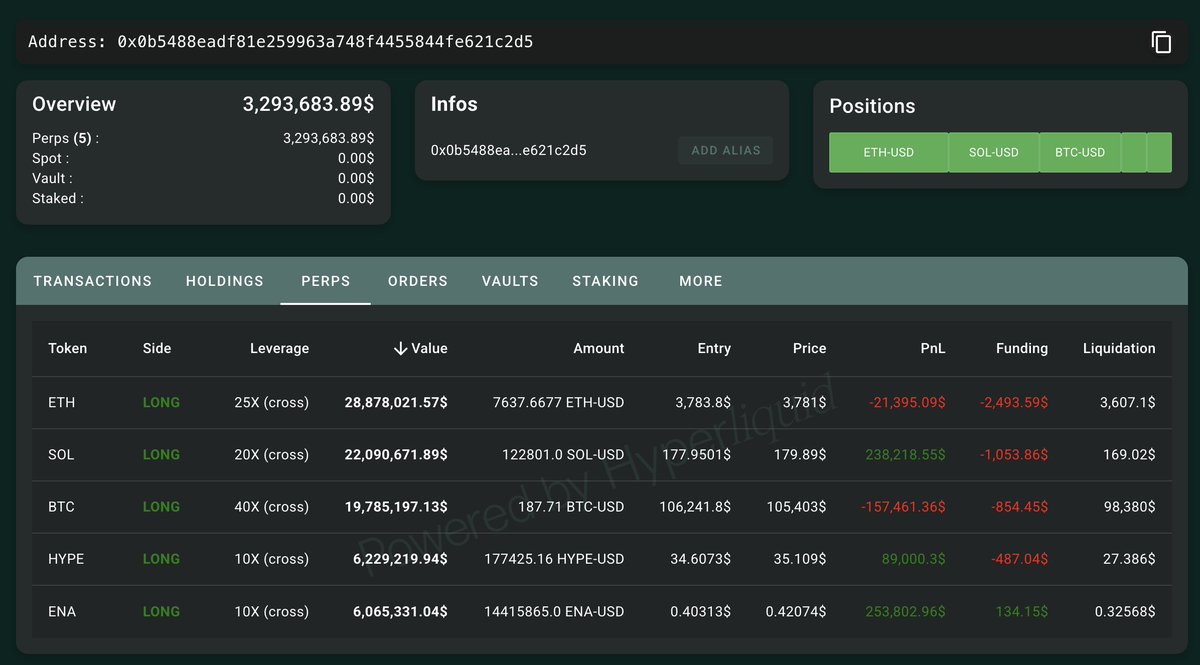
Task: Click the Staked overview row label
Action: pos(58,198)
